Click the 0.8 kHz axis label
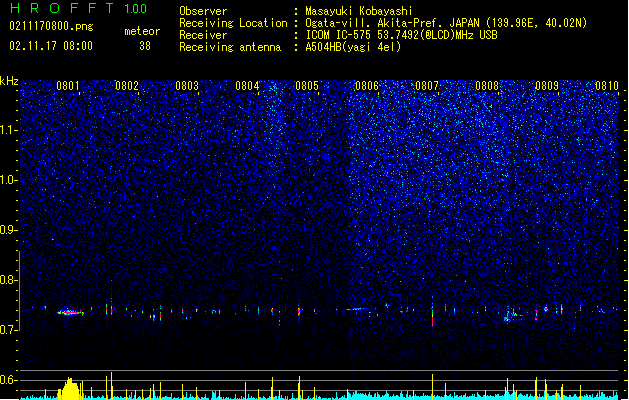 9,280
